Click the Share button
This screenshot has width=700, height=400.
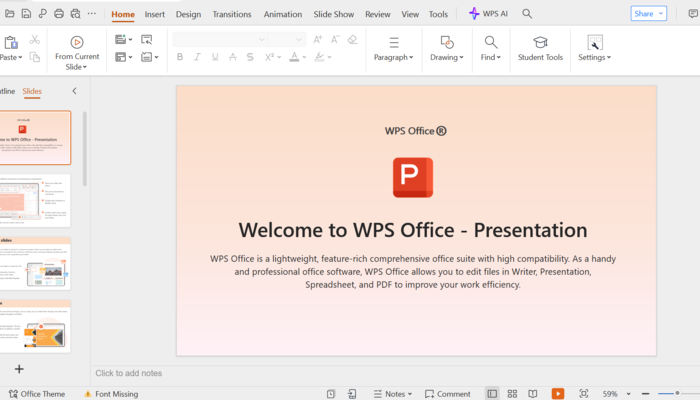tap(649, 14)
